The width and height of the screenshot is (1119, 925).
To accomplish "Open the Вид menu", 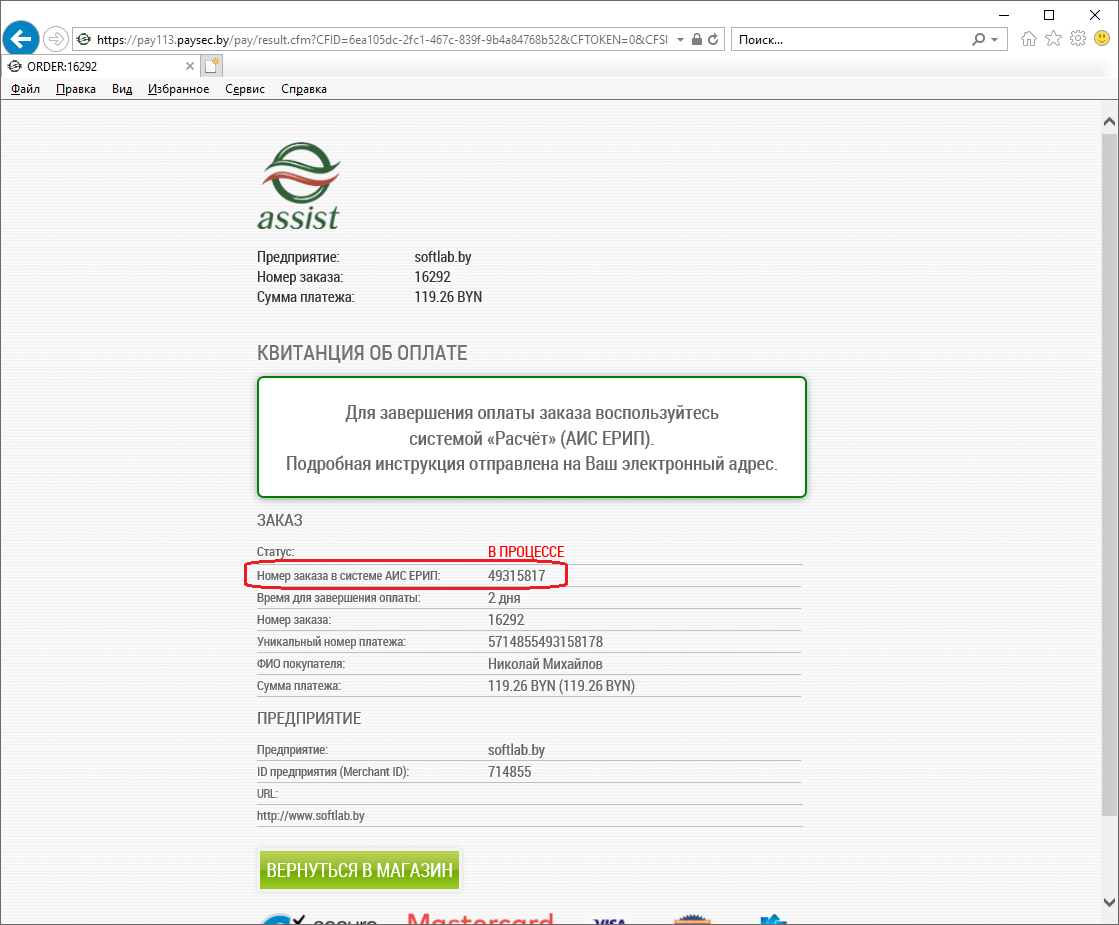I will coord(122,89).
